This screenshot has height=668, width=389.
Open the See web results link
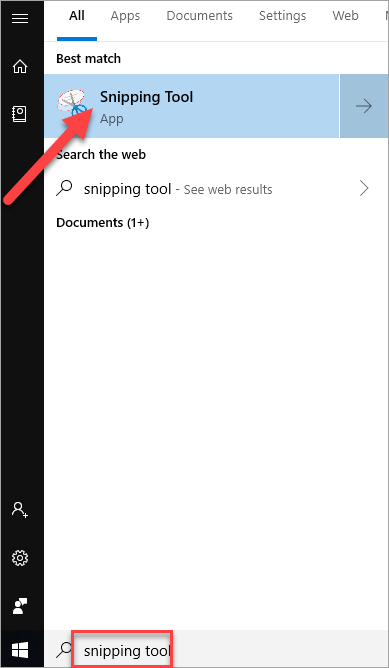(x=228, y=189)
